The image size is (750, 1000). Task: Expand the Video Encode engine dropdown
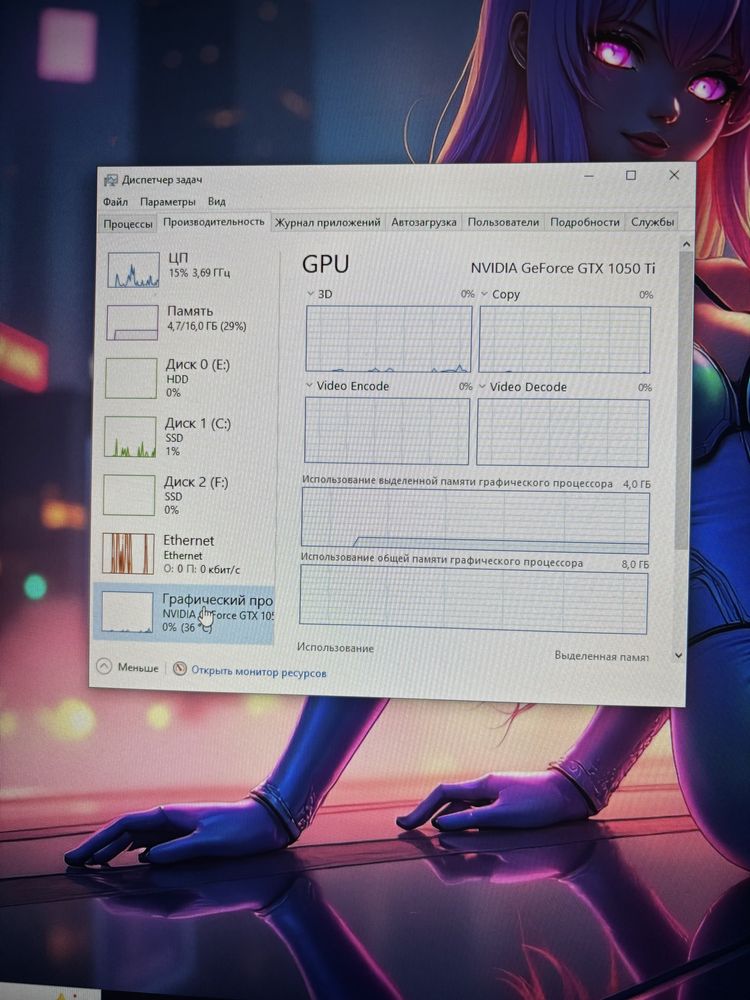point(309,386)
